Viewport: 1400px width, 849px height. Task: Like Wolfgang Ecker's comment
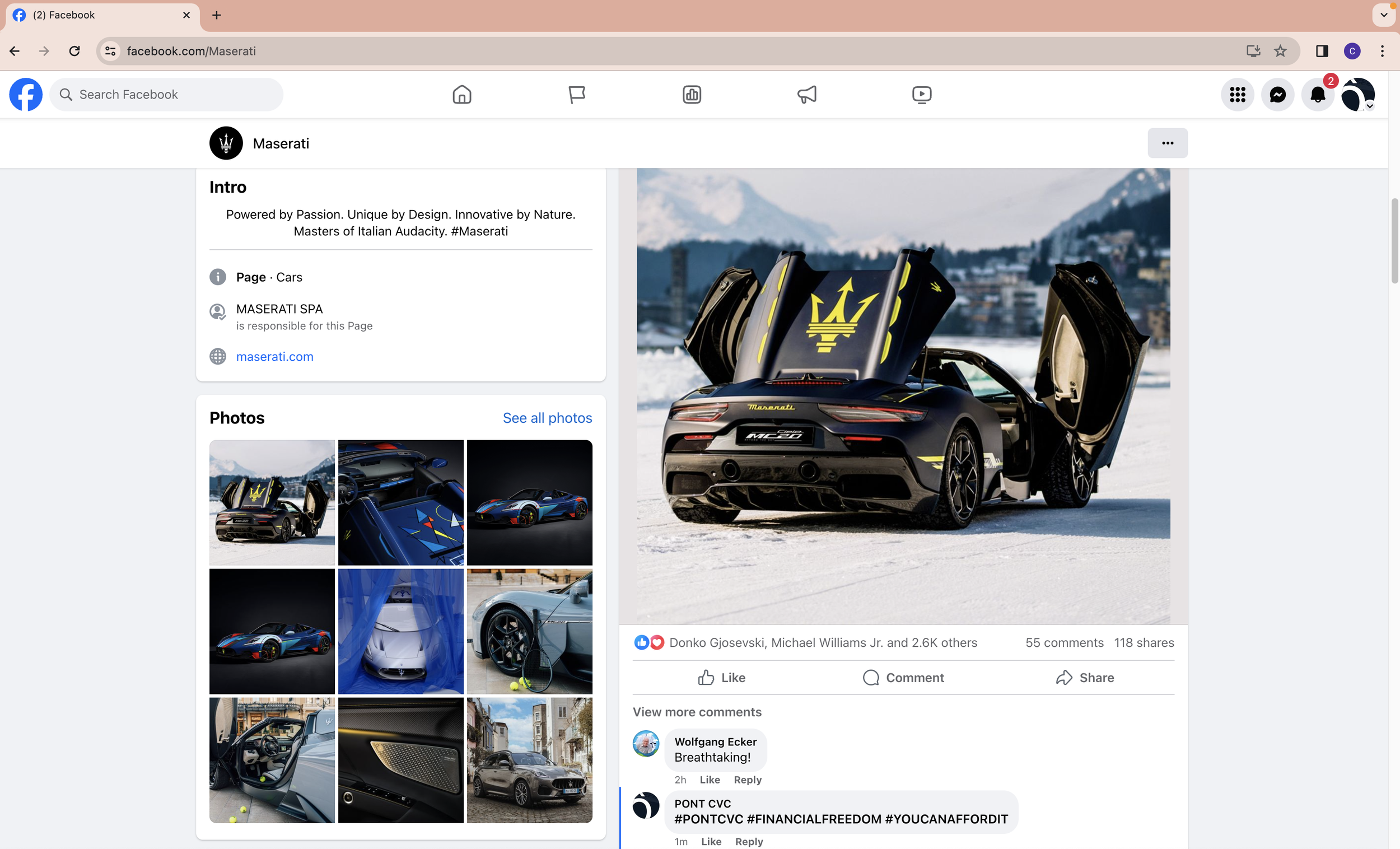pos(710,780)
